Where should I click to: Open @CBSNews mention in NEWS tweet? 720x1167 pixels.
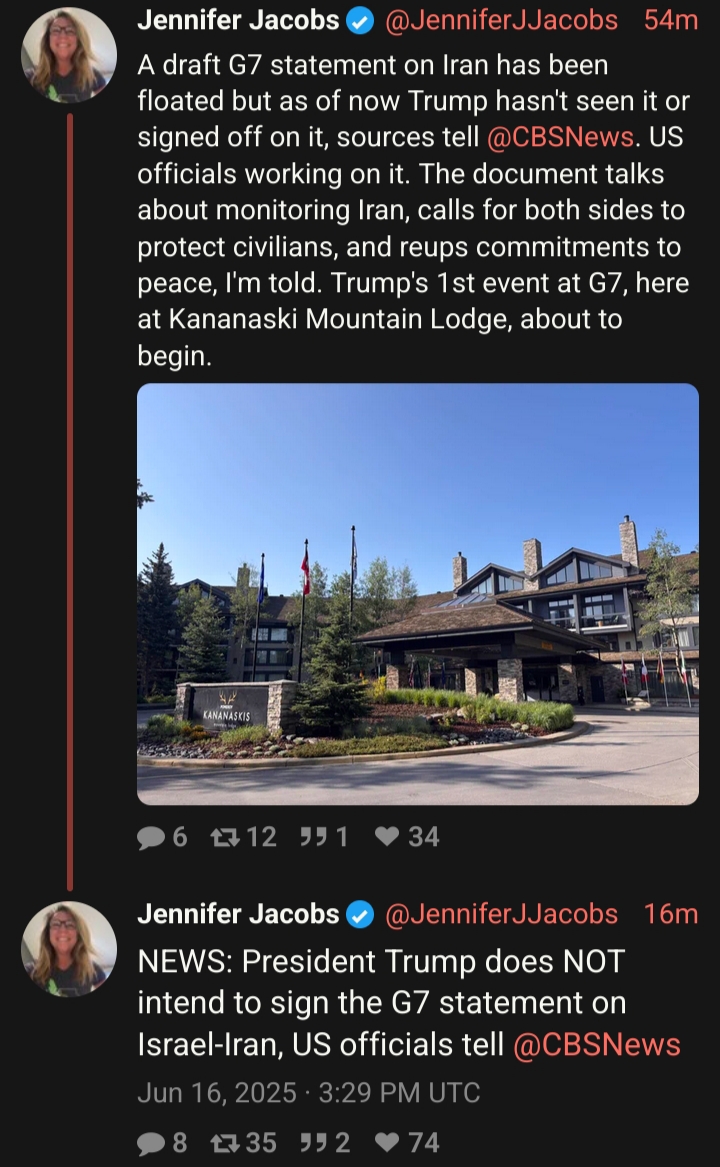click(596, 1044)
